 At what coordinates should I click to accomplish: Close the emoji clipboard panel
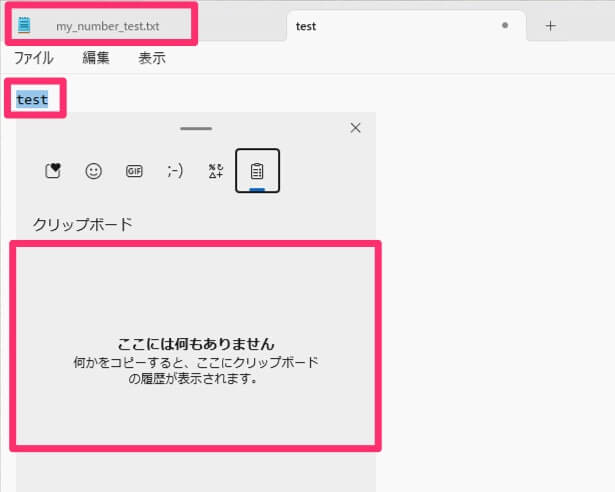tap(355, 128)
